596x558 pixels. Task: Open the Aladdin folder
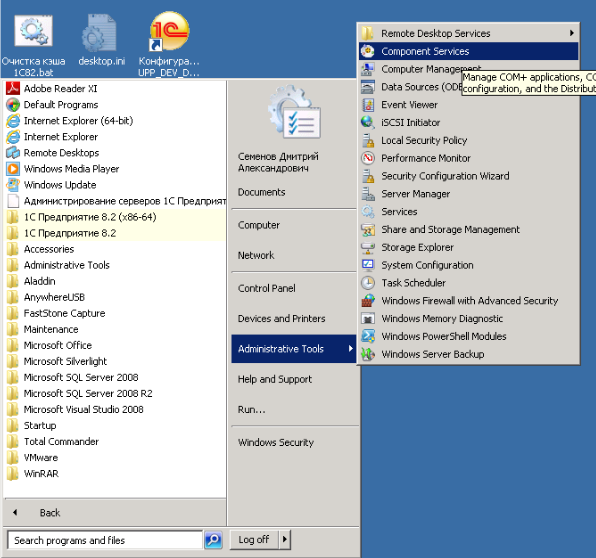pos(115,281)
